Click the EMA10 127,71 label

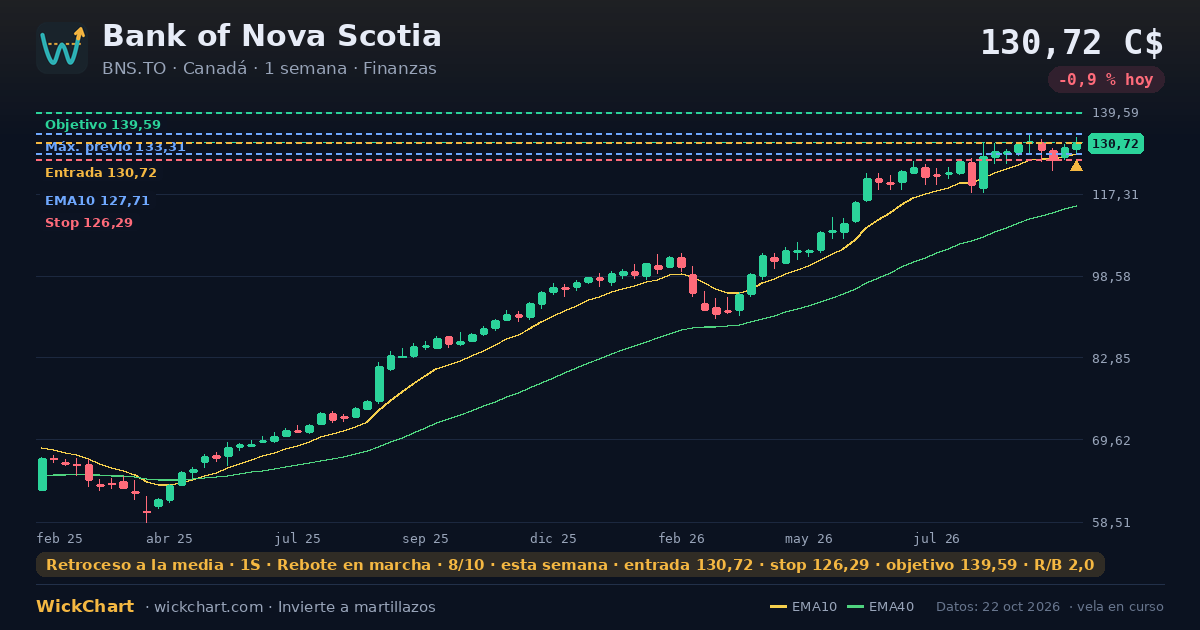(x=97, y=201)
